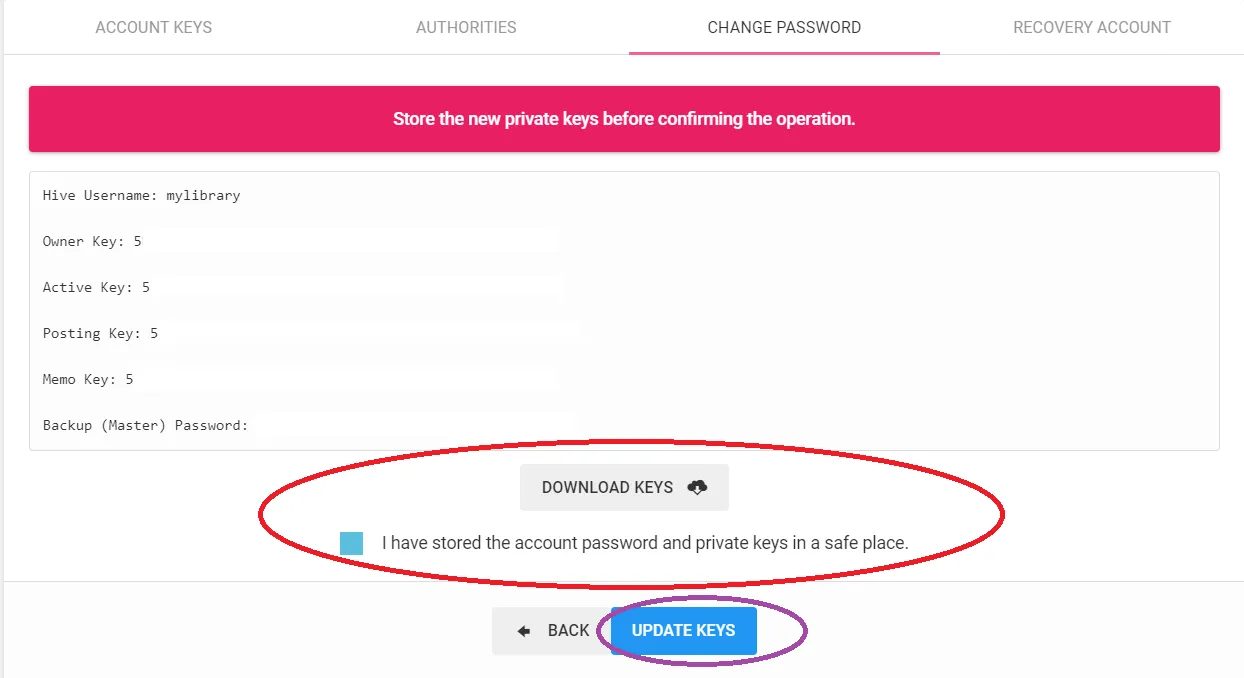This screenshot has height=678, width=1244.
Task: Click the Active Key line
Action: point(96,288)
